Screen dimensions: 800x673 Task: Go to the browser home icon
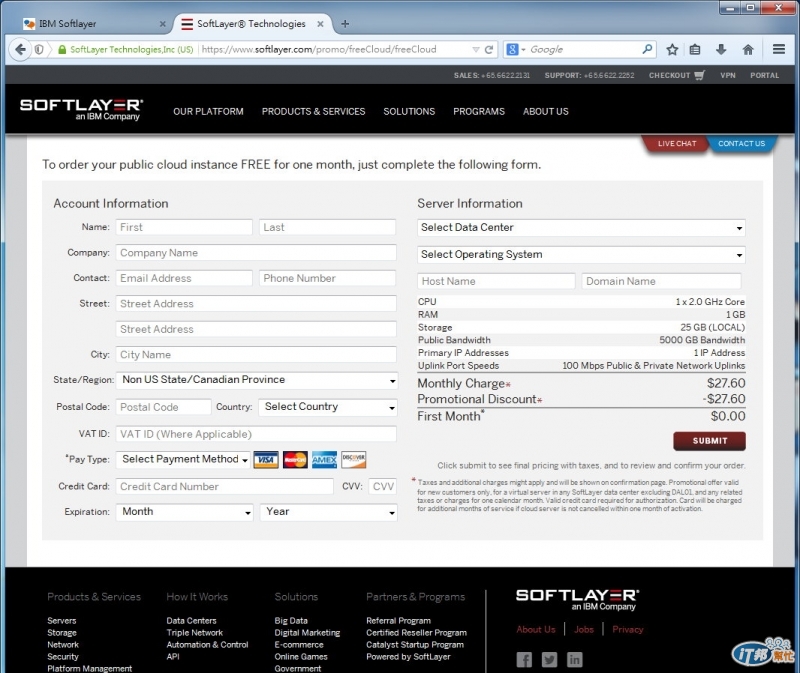click(x=748, y=49)
